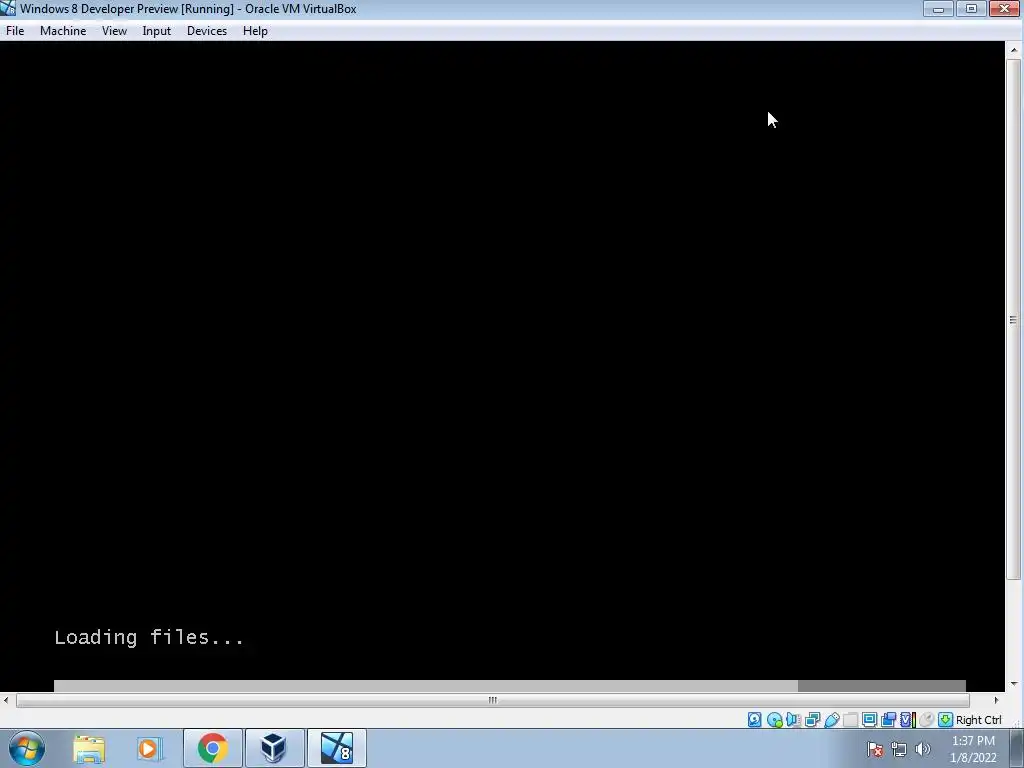This screenshot has height=768, width=1024.
Task: Click the vertical scrollbar up arrow
Action: (x=1014, y=50)
